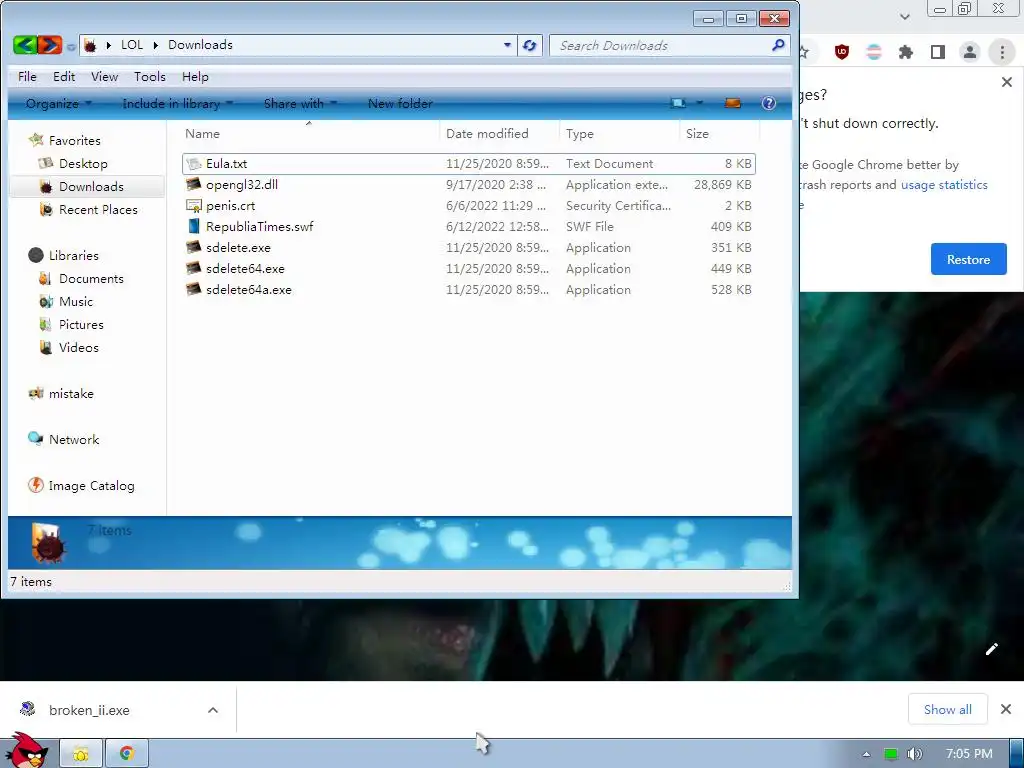Open the view options dropdown arrow

699,103
